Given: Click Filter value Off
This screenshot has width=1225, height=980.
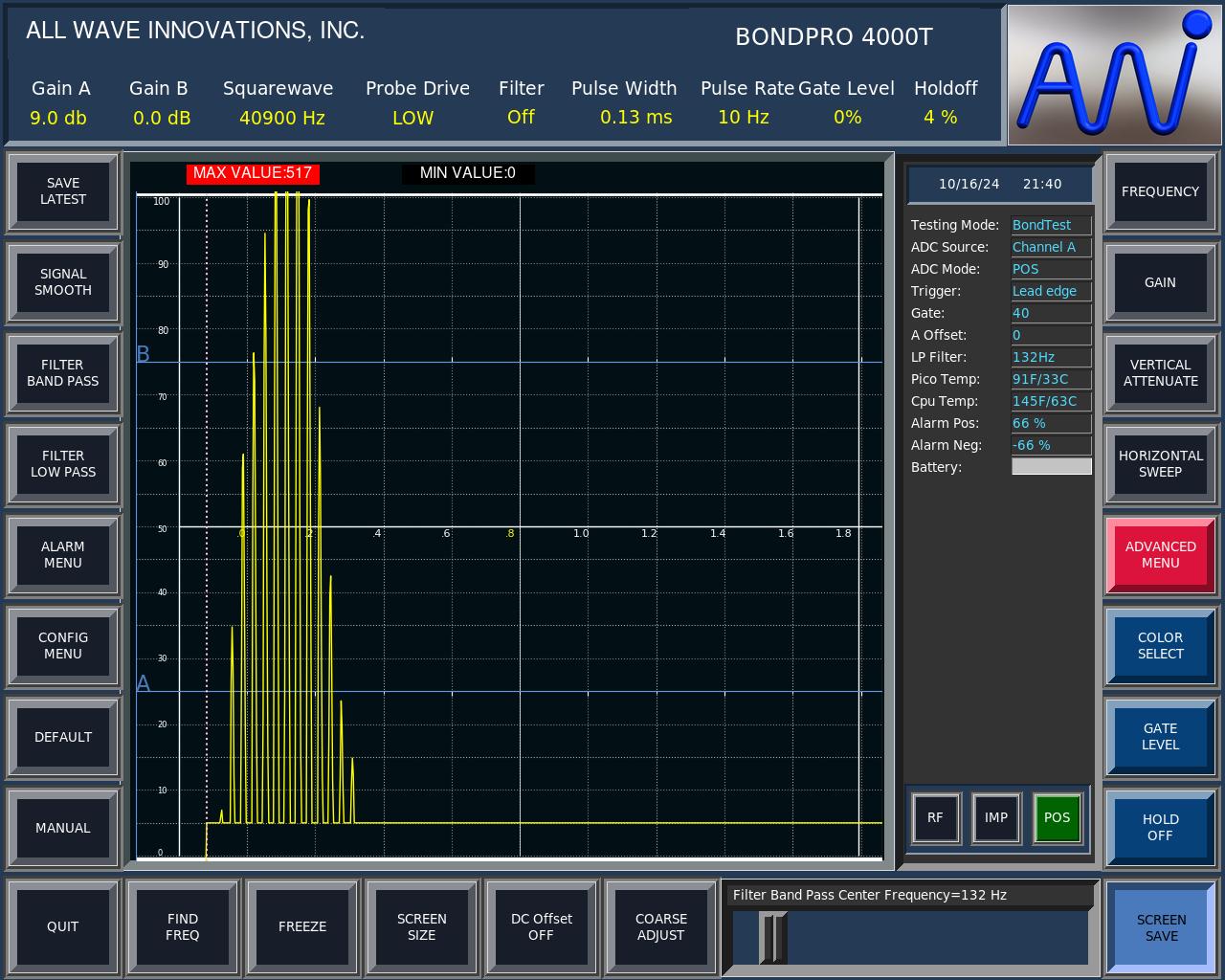Looking at the screenshot, I should tap(521, 117).
